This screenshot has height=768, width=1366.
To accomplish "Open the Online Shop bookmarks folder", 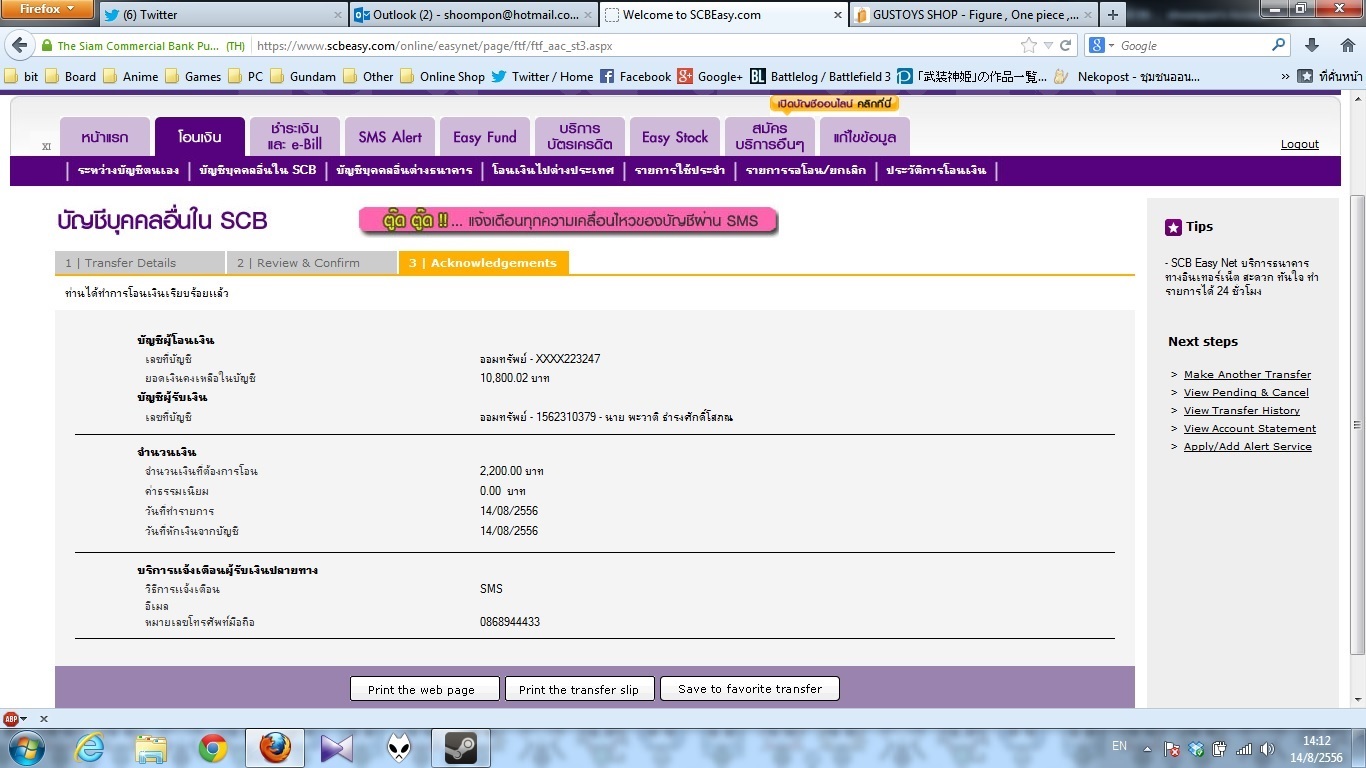I will [443, 76].
